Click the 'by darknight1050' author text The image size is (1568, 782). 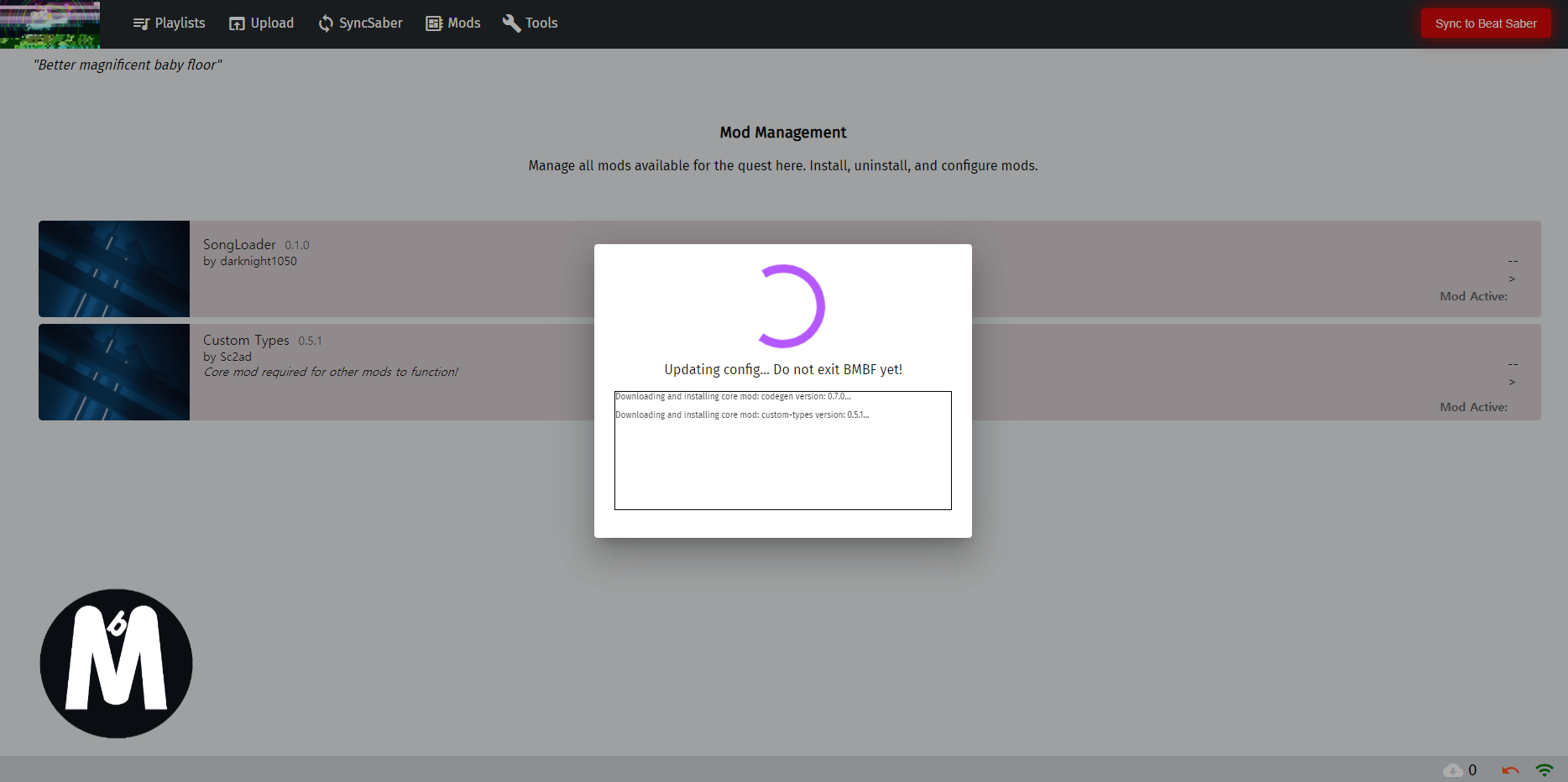click(x=250, y=261)
